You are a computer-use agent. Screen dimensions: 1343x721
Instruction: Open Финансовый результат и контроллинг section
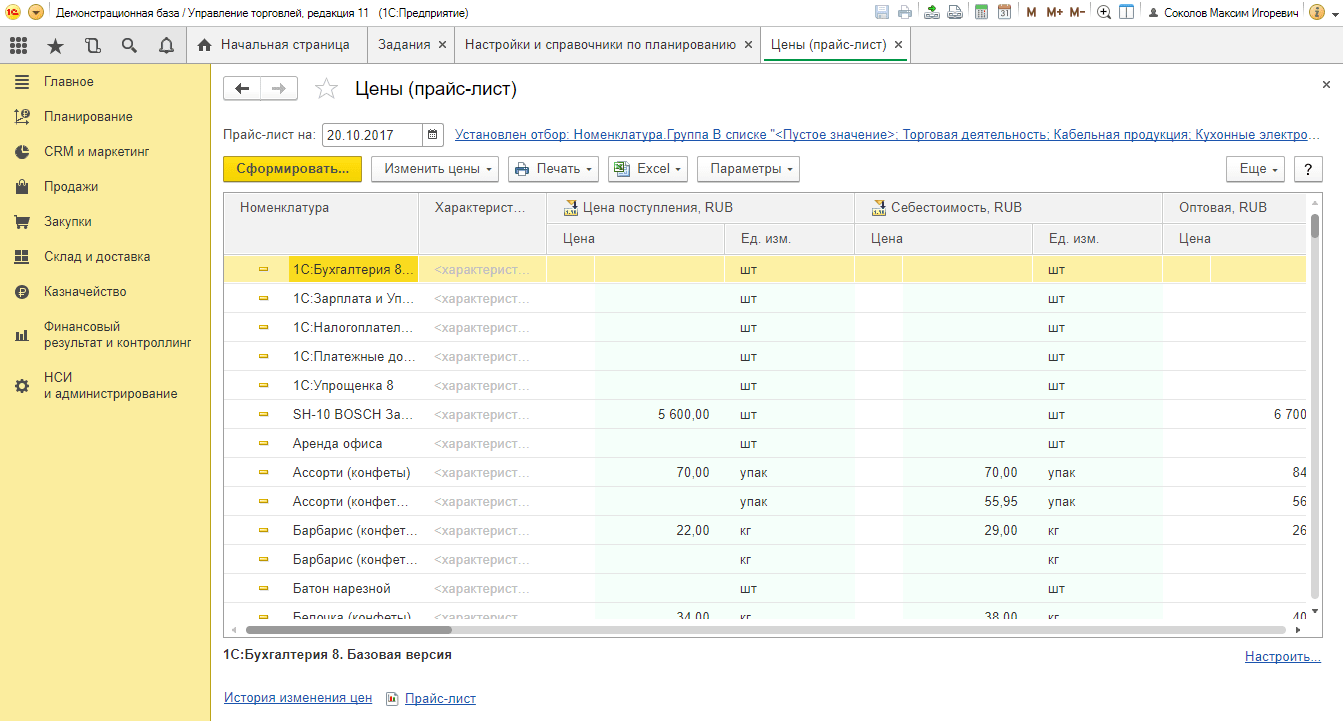click(105, 335)
